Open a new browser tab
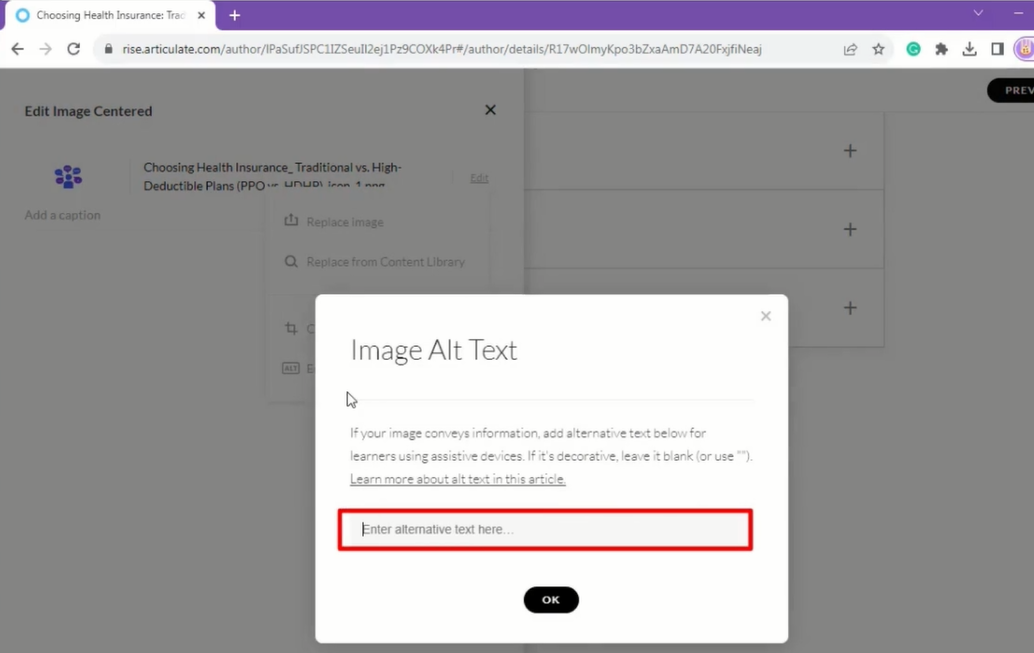 pyautogui.click(x=235, y=15)
